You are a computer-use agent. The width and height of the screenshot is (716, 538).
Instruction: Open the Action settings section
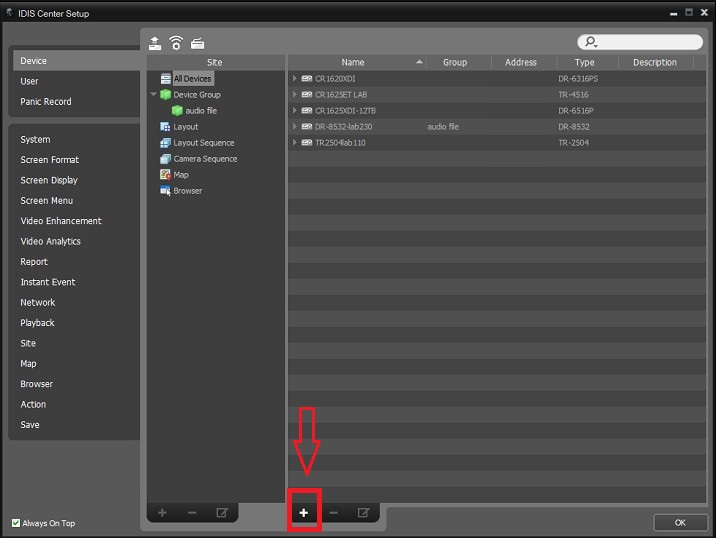[x=33, y=404]
